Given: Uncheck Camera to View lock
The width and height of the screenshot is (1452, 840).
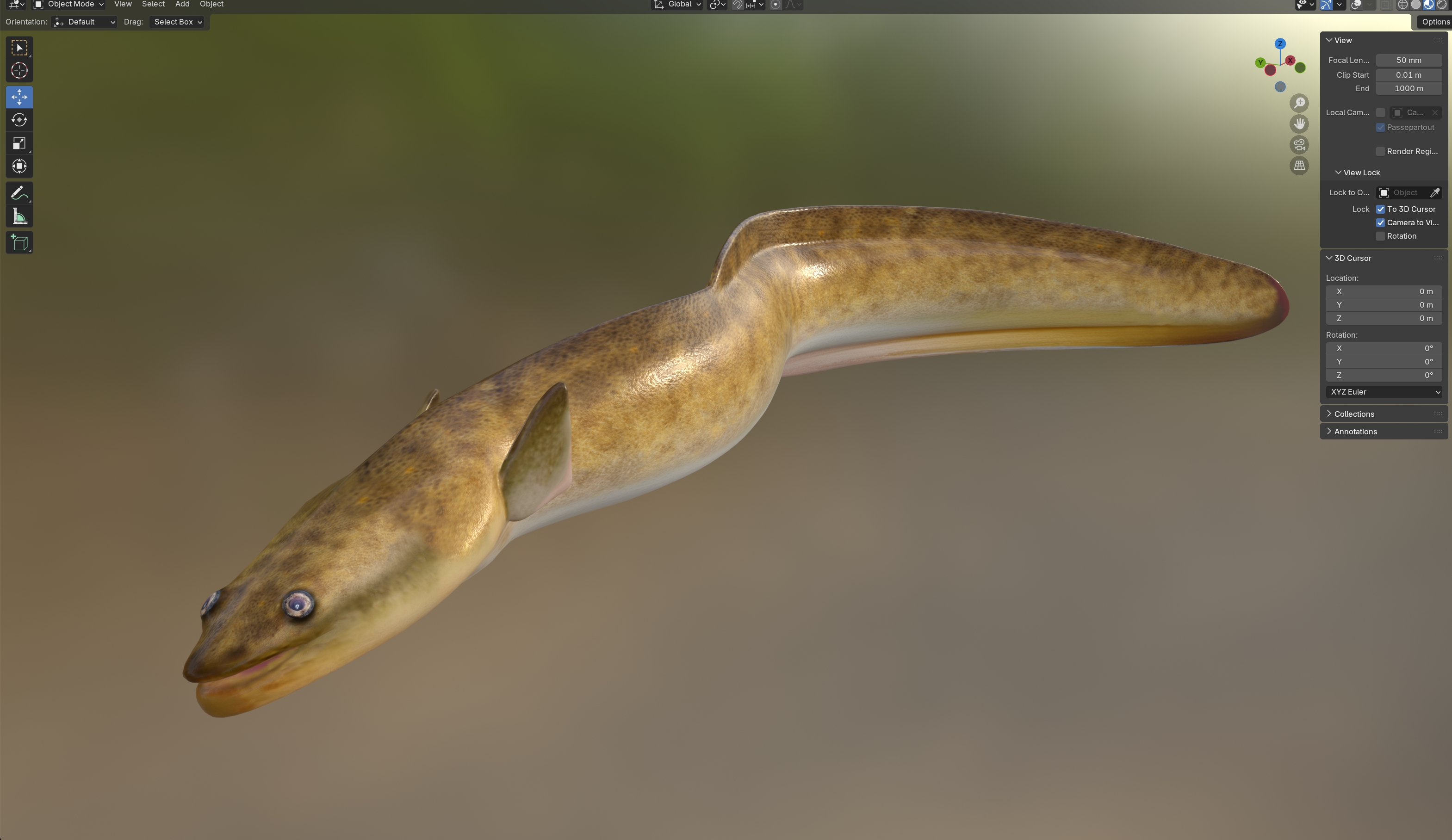Looking at the screenshot, I should click(x=1380, y=222).
